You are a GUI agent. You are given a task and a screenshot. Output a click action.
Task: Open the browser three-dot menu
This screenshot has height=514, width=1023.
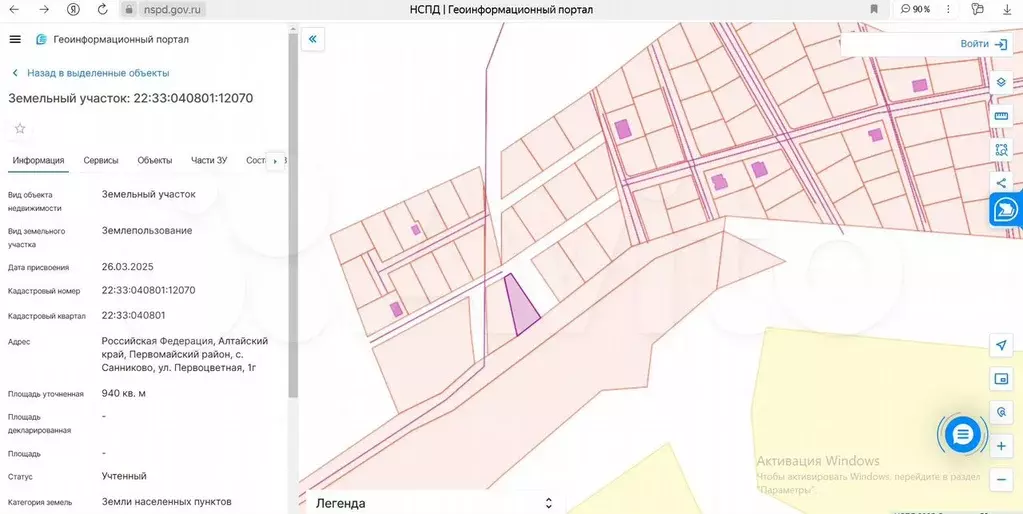point(948,9)
